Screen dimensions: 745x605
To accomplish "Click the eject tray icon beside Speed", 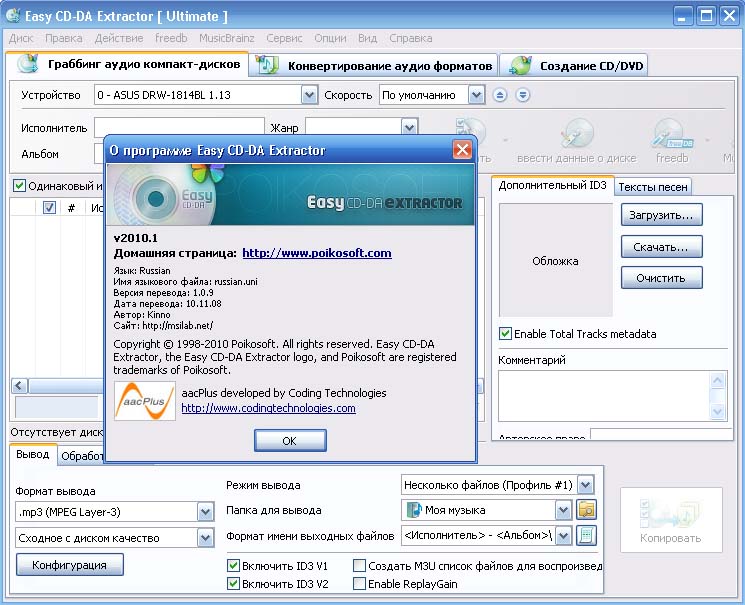I will tap(501, 95).
